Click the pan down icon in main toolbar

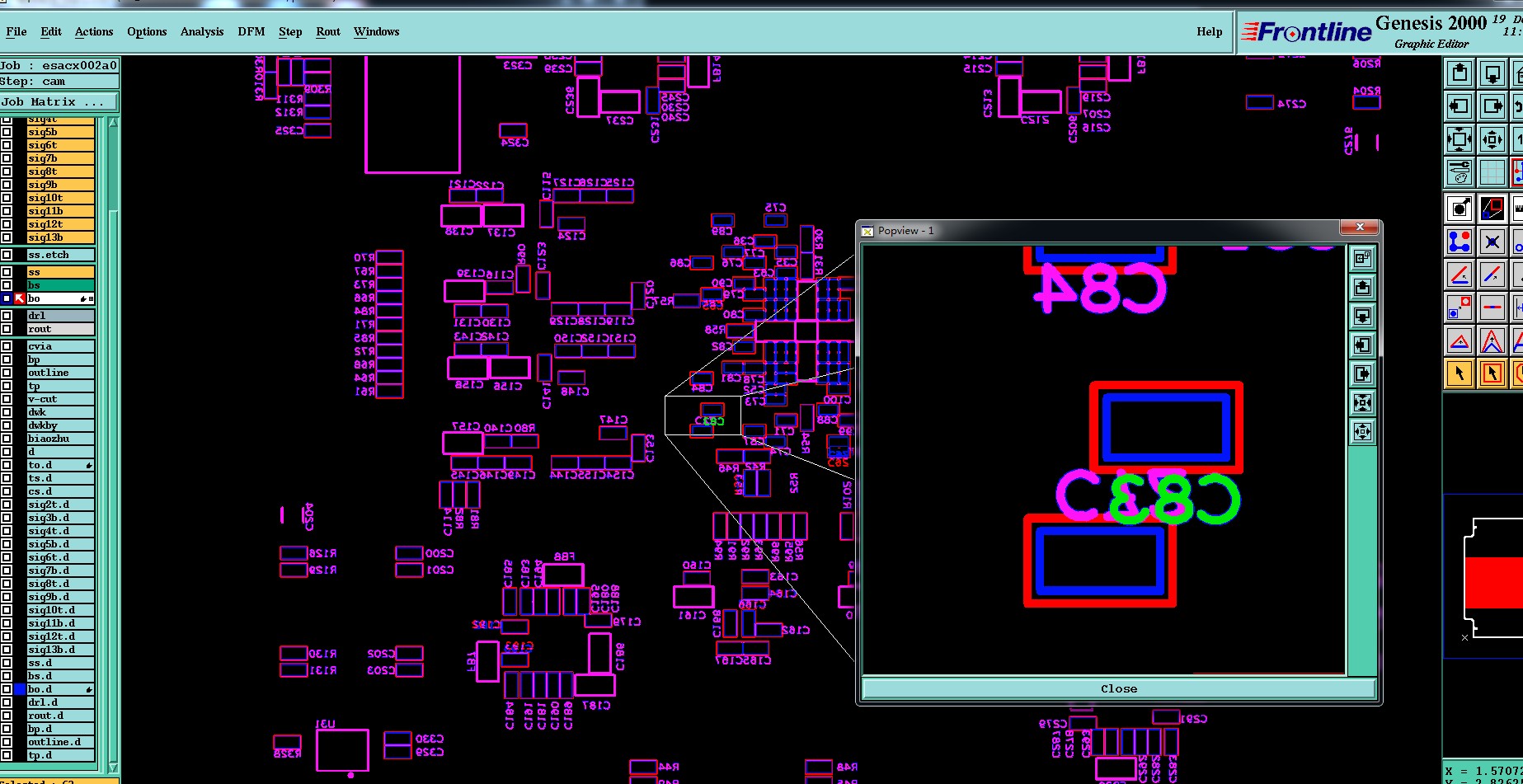[1492, 73]
